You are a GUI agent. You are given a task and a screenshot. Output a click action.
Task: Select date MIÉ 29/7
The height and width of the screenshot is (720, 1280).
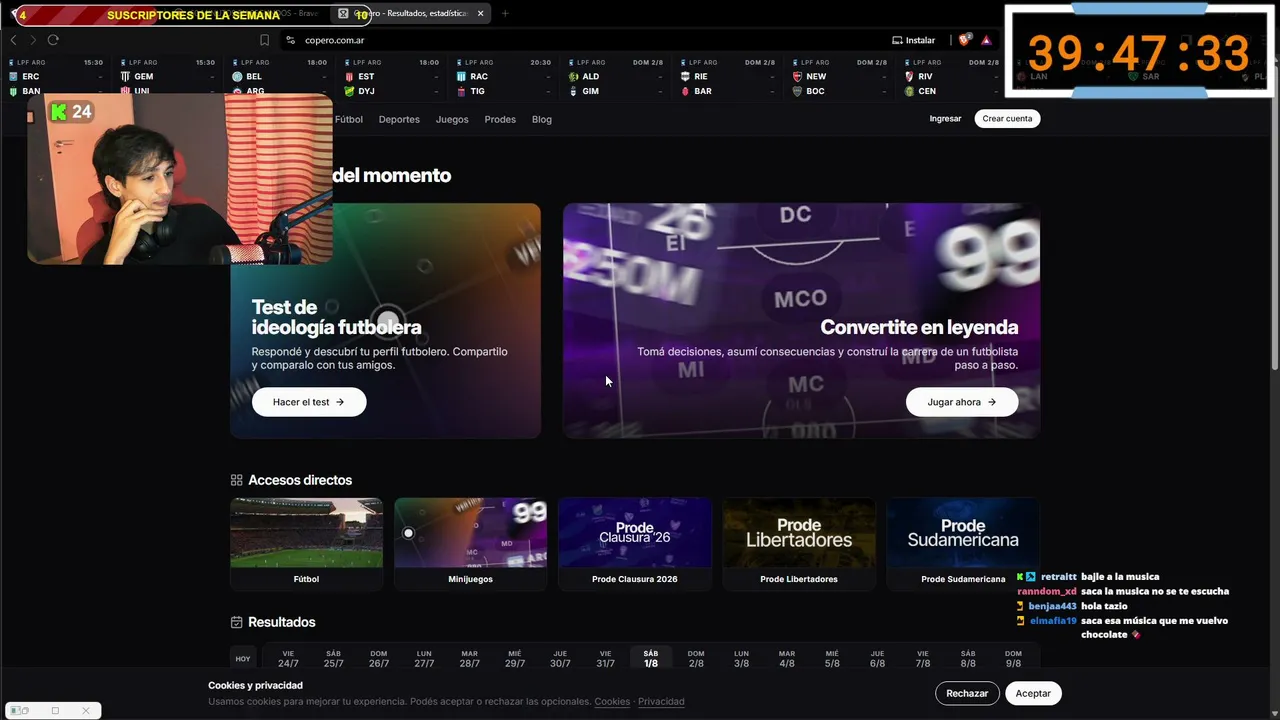515,659
